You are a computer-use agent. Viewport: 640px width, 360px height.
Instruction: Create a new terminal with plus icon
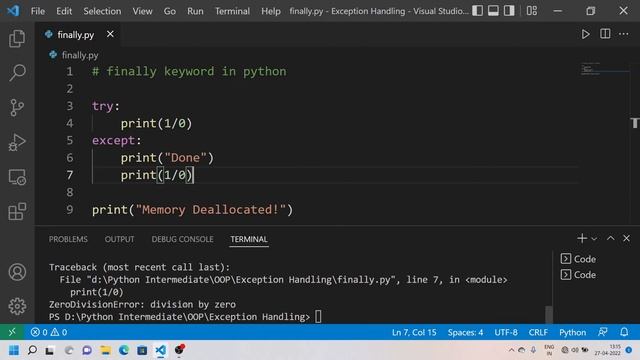[x=582, y=238]
